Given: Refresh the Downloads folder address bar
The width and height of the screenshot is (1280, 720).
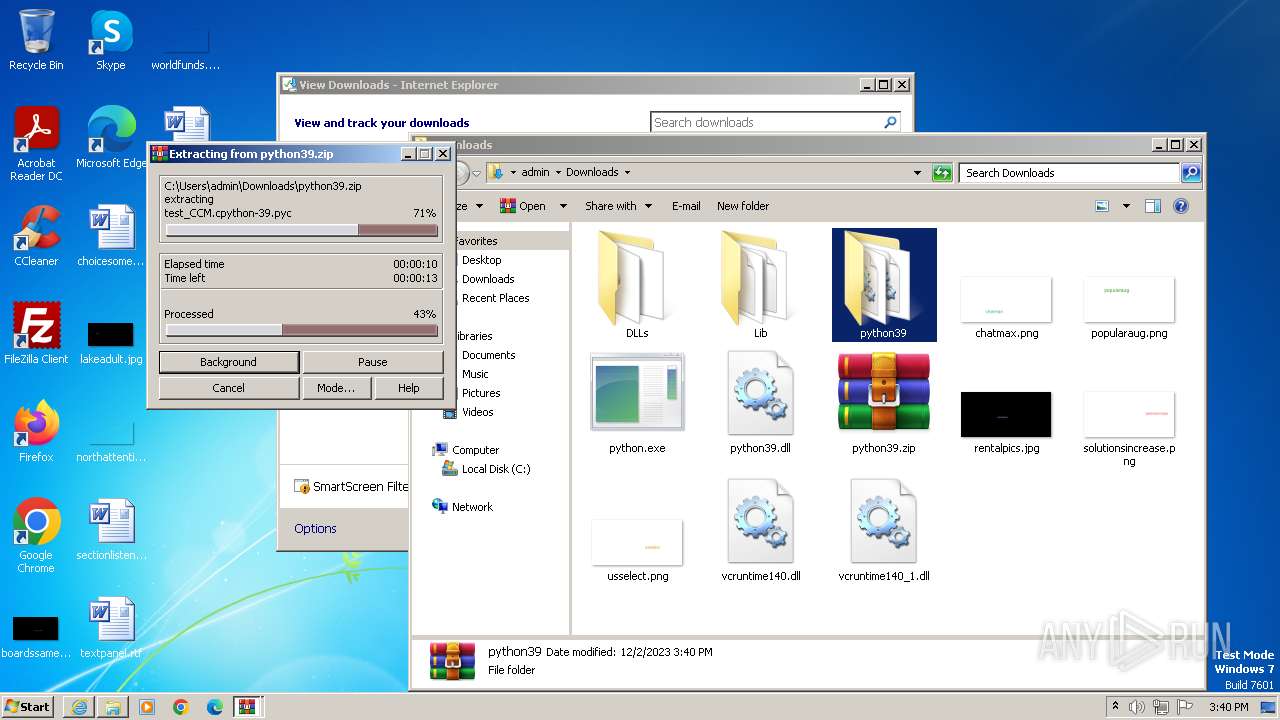Looking at the screenshot, I should [942, 172].
